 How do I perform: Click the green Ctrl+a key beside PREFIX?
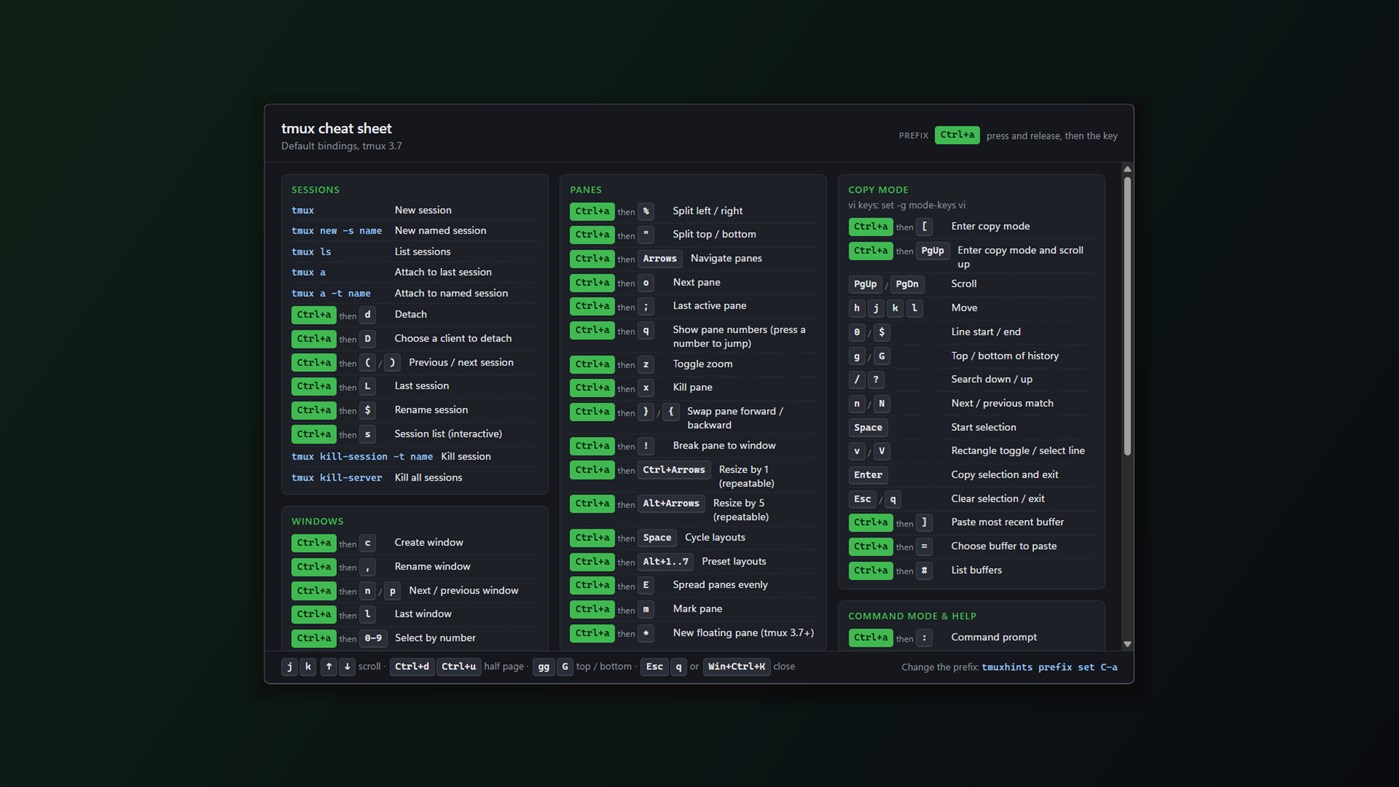pyautogui.click(x=957, y=135)
